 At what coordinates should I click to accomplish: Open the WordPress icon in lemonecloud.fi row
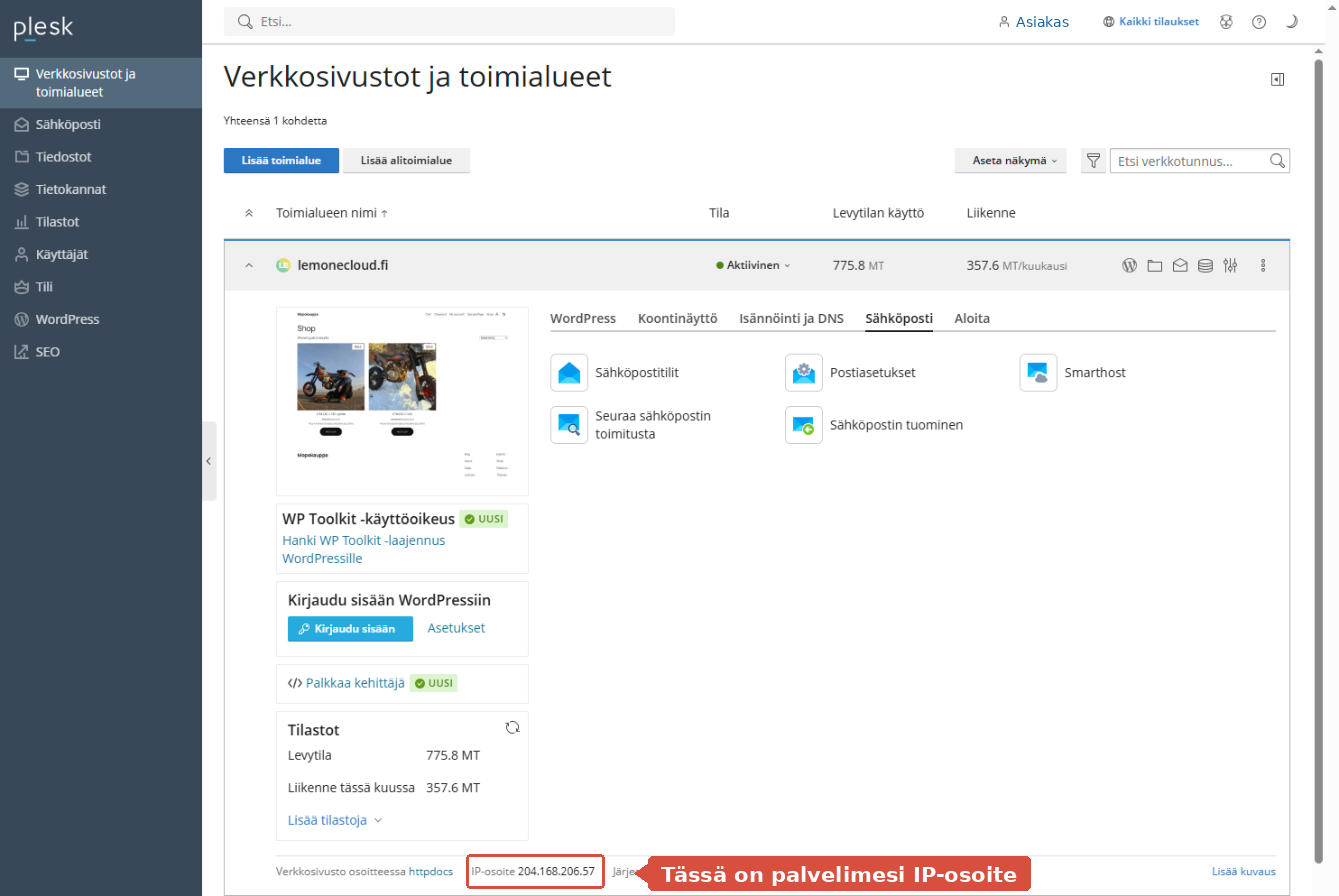pos(1130,265)
